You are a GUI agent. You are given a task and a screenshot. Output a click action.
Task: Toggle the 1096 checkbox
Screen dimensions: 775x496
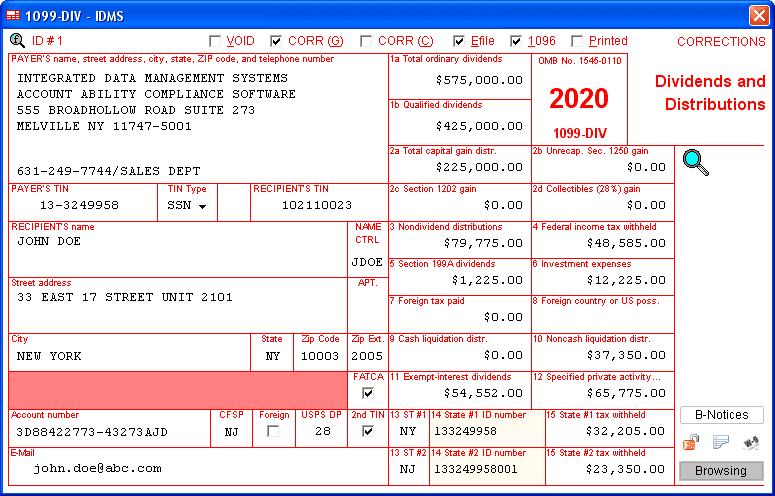(516, 41)
